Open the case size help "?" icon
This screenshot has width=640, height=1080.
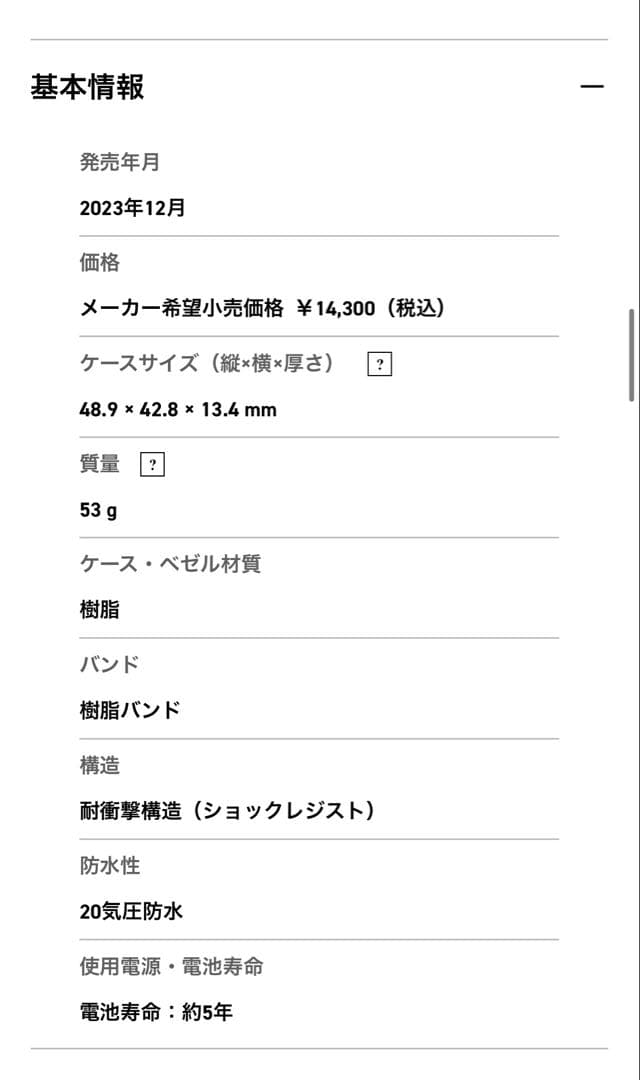(x=381, y=363)
